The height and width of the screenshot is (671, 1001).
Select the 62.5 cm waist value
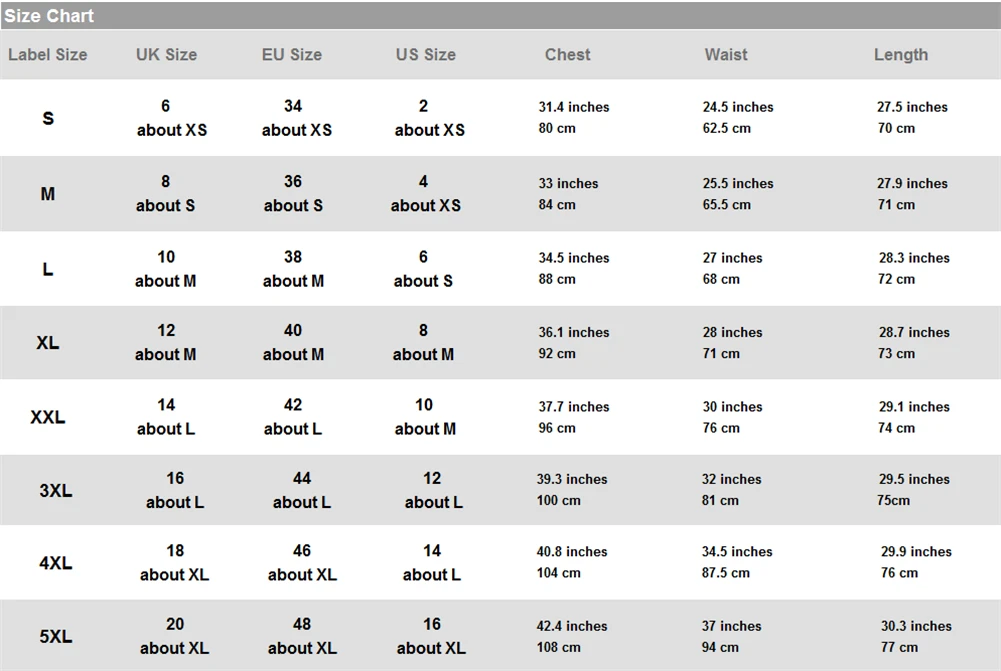(x=726, y=128)
